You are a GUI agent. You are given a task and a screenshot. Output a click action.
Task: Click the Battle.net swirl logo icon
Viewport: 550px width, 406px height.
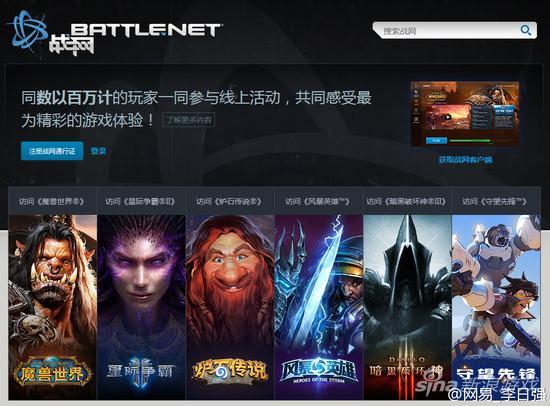tap(28, 29)
